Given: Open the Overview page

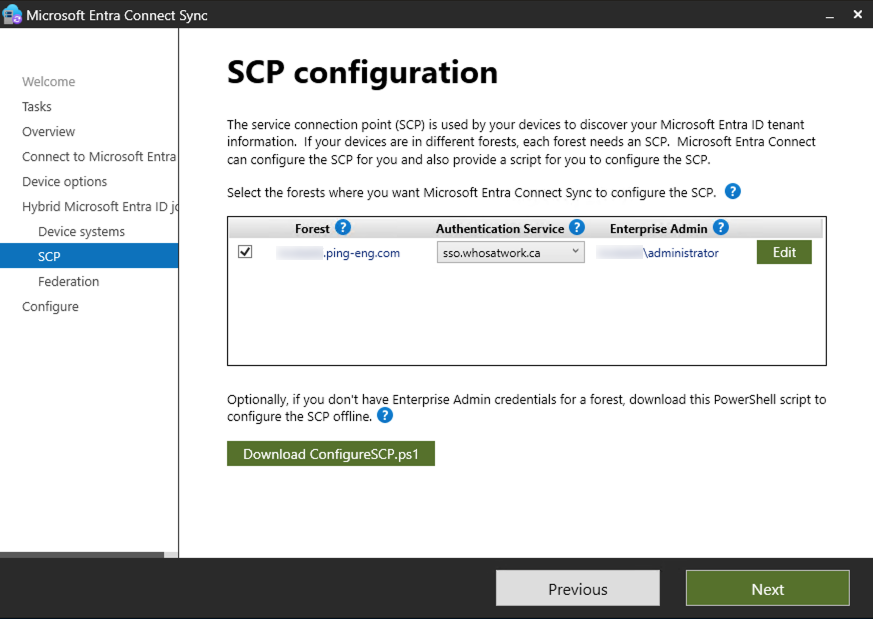Looking at the screenshot, I should point(48,131).
